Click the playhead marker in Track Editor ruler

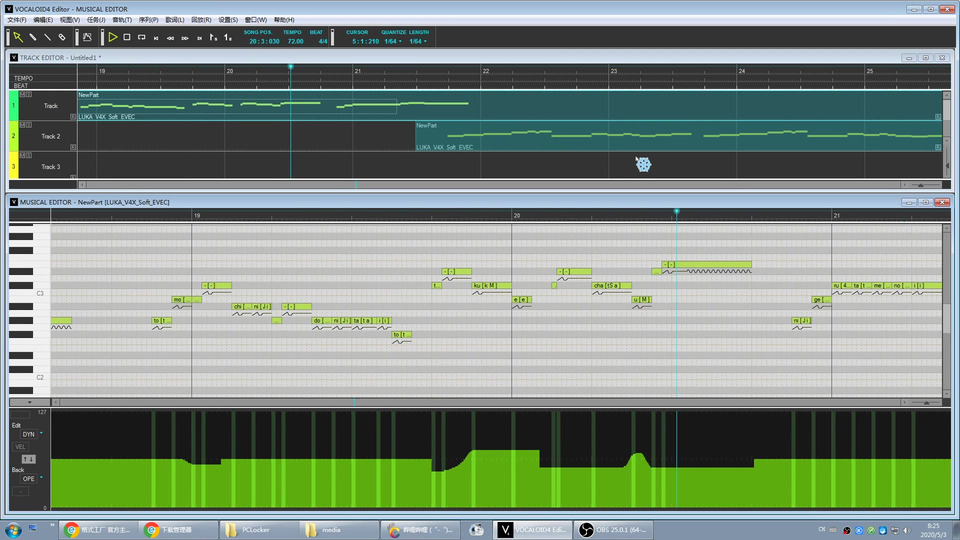coord(291,67)
